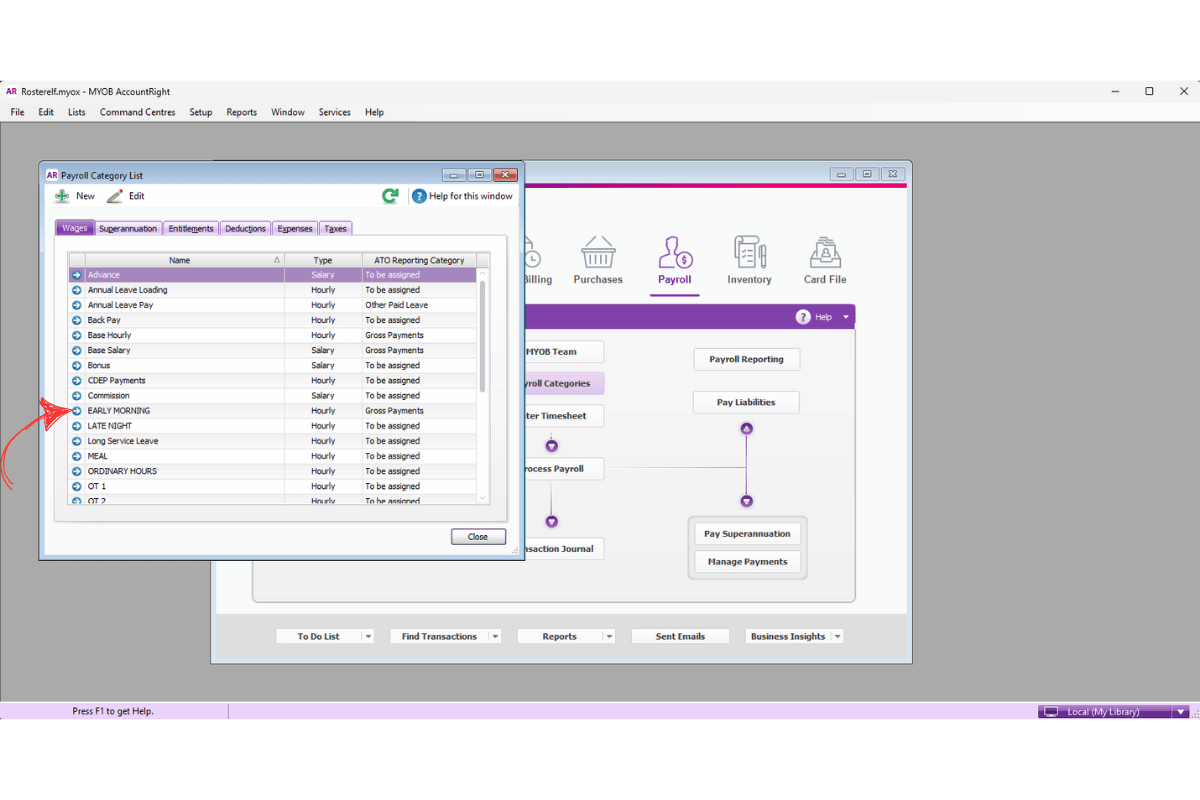Image resolution: width=1200 pixels, height=800 pixels.
Task: Click the Edit pencil icon
Action: pos(115,196)
